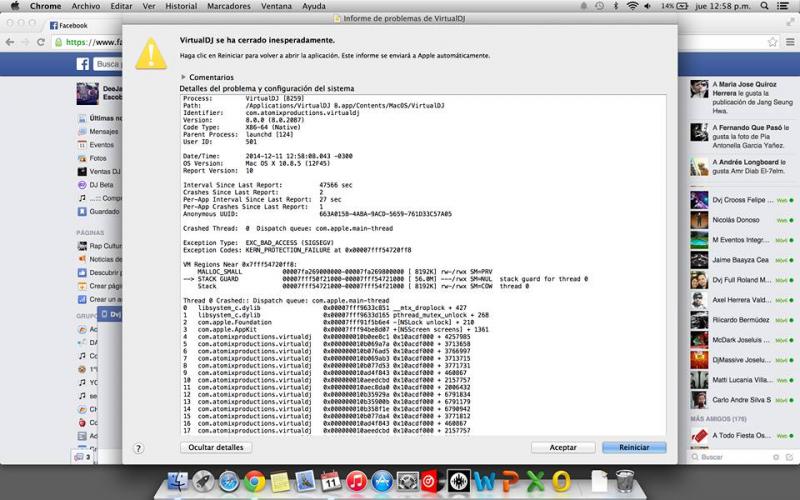Screen dimensions: 800x500
Task: Open chat with Ricardo Bermúdez
Action: [x=743, y=320]
